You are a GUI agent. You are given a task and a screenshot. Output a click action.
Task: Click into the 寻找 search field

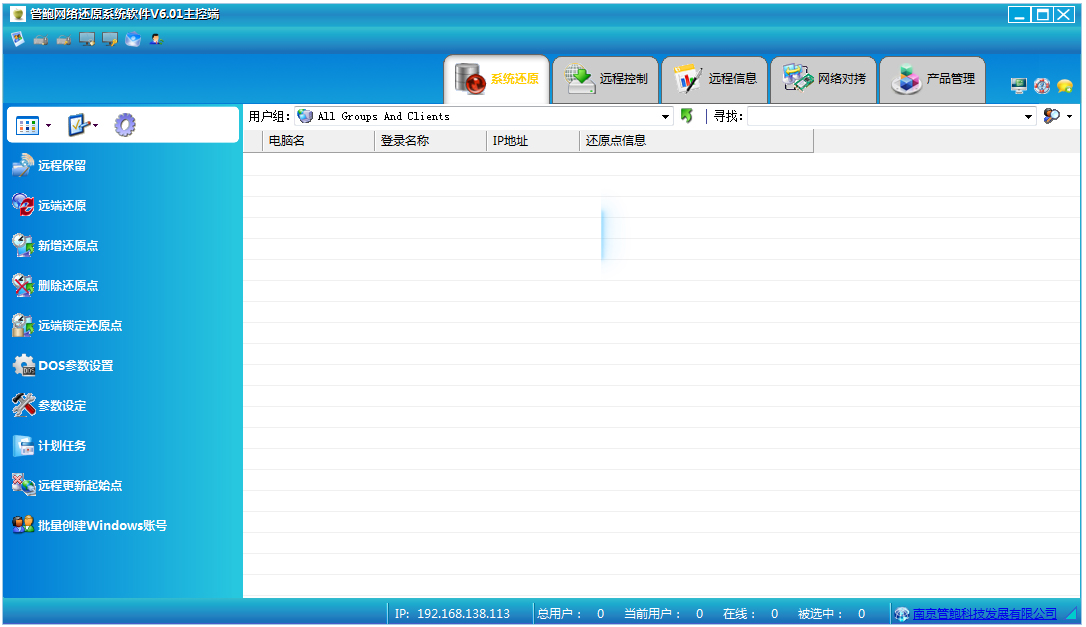point(884,116)
